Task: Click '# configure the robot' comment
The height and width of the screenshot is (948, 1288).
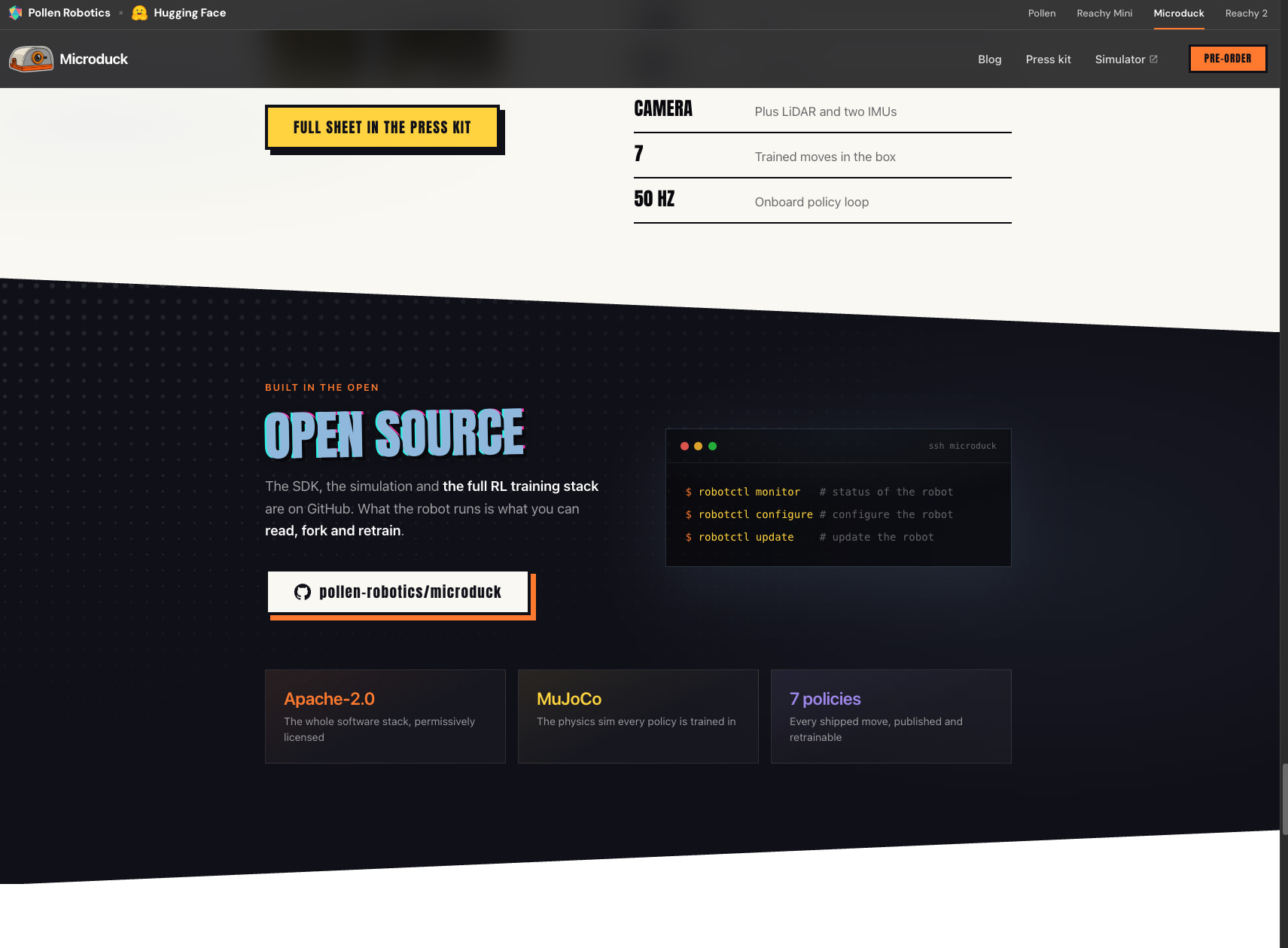Action: pyautogui.click(x=886, y=514)
